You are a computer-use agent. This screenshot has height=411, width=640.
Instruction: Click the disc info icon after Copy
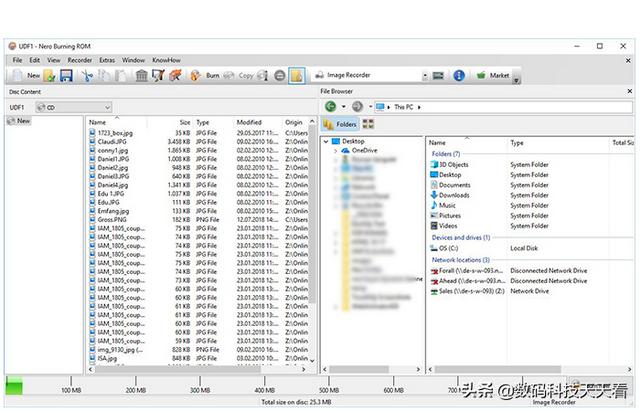click(263, 76)
